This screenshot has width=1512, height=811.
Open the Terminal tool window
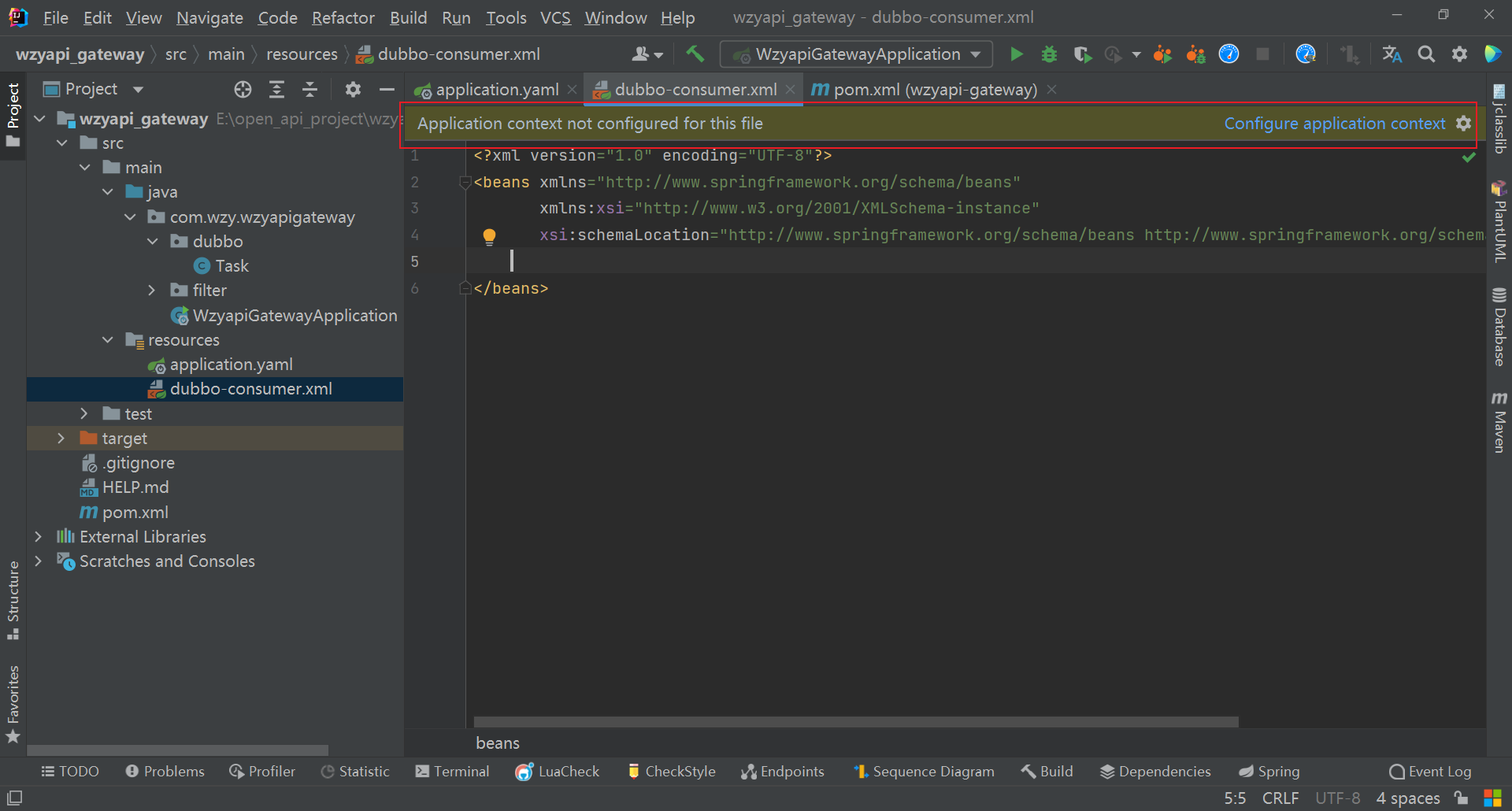click(452, 772)
